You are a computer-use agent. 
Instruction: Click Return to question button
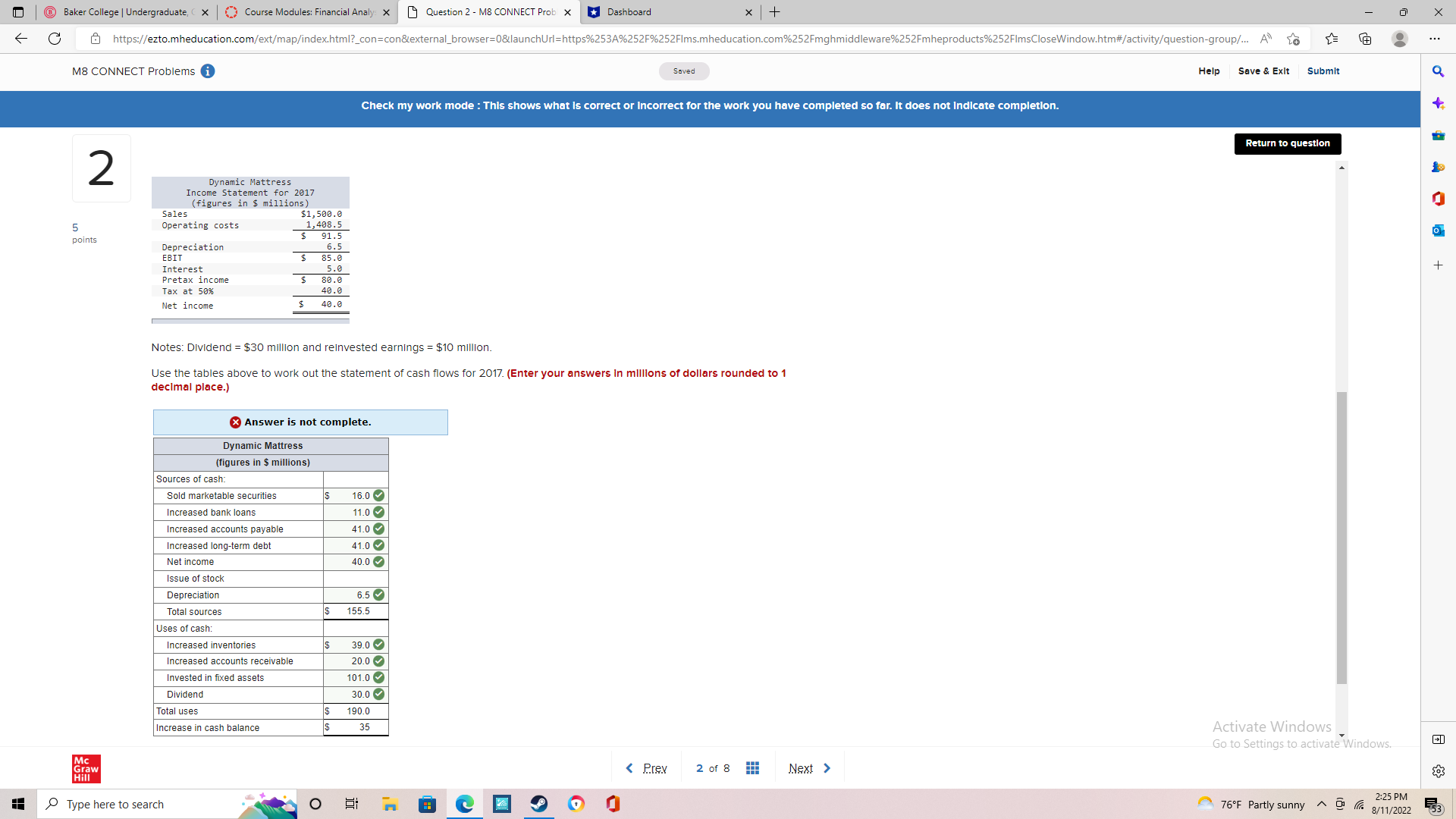(x=1287, y=143)
